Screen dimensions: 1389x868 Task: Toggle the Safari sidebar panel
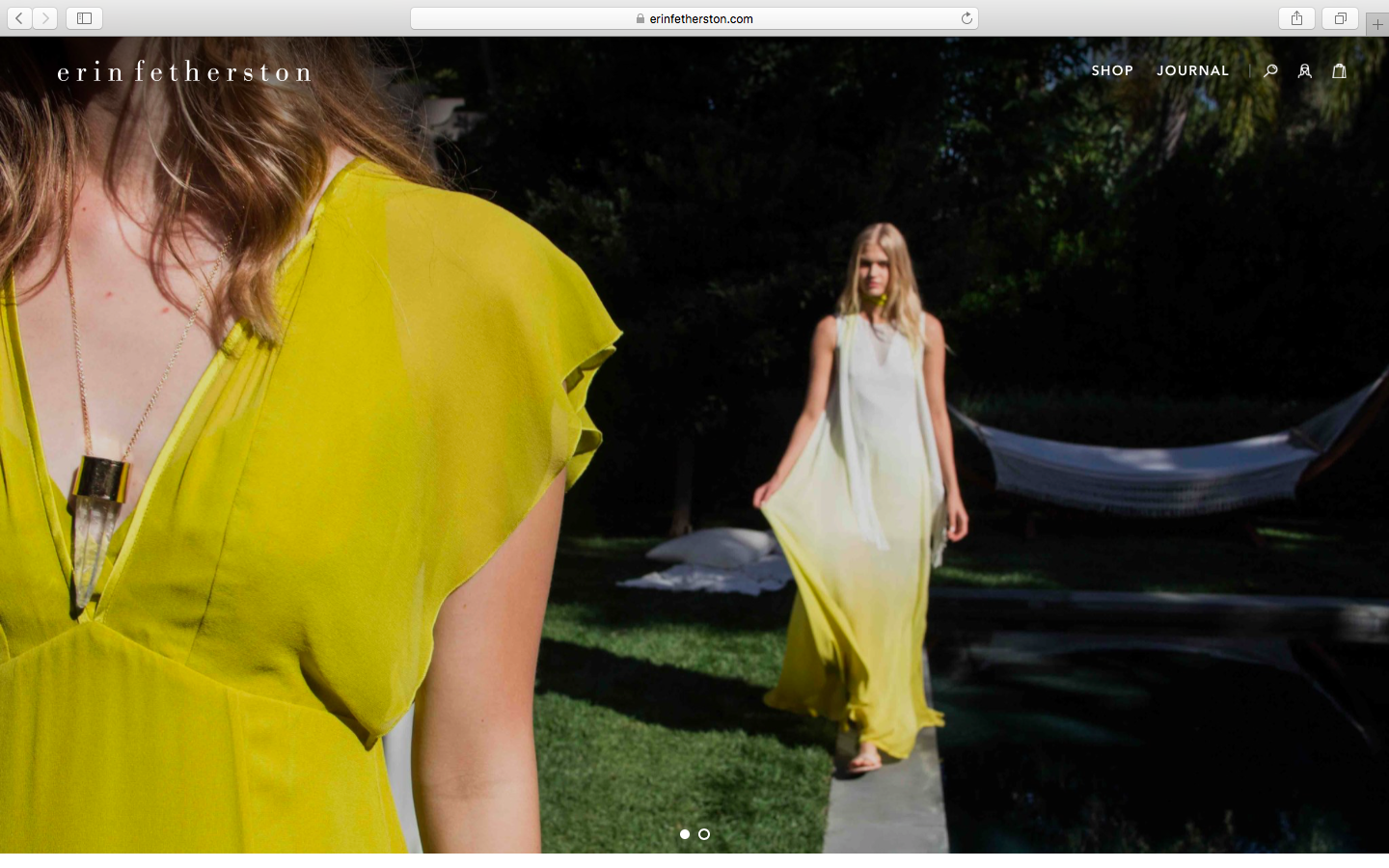tap(84, 18)
